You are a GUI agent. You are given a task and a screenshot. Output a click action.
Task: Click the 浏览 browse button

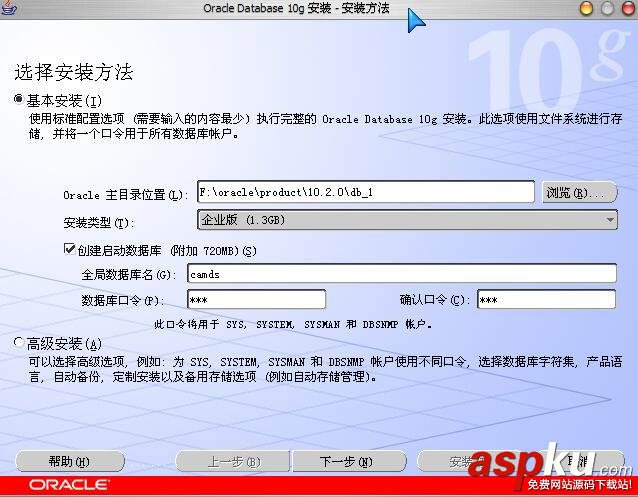580,192
